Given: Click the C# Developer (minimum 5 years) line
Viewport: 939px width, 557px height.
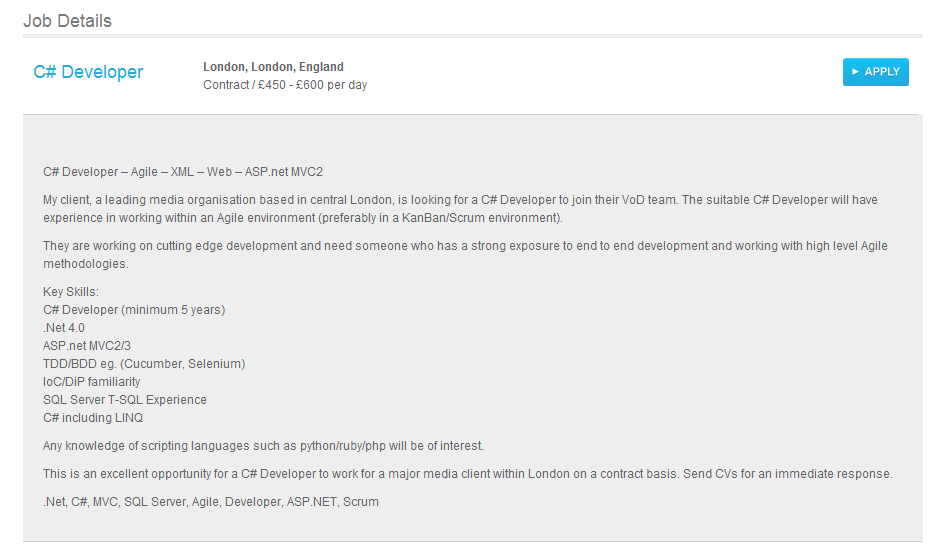Looking at the screenshot, I should (x=134, y=310).
